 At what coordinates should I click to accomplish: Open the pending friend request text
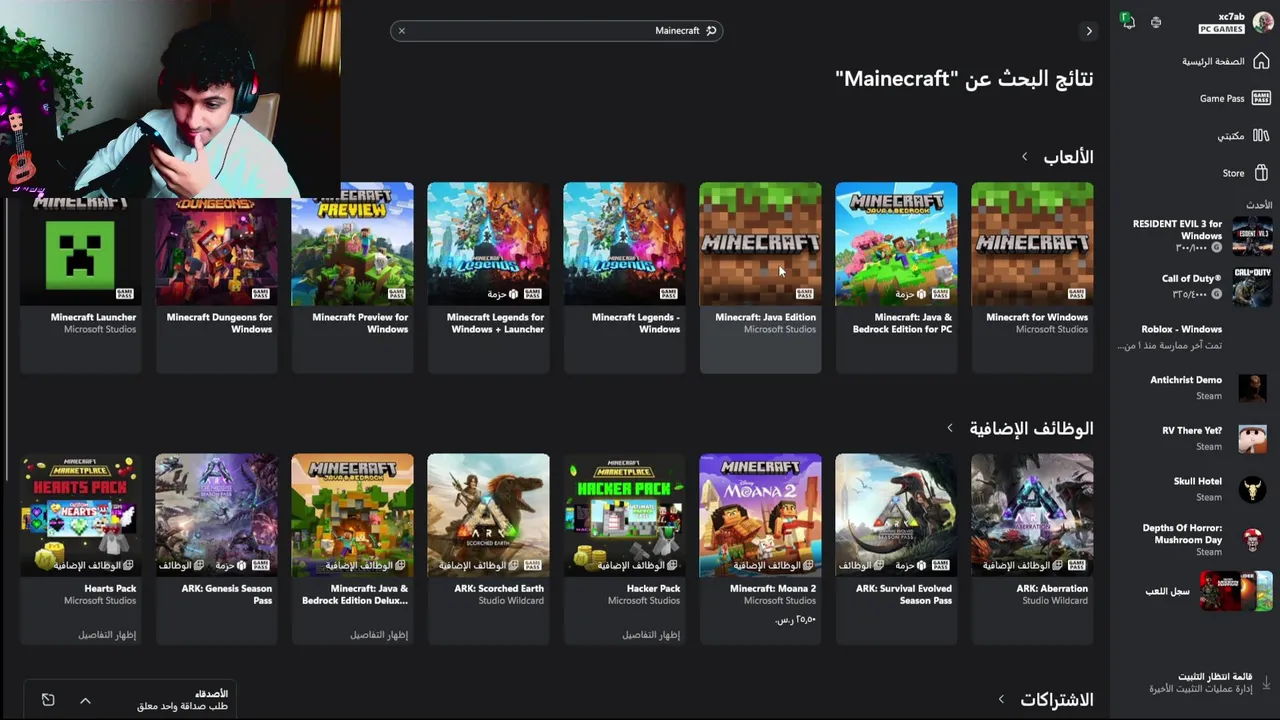pyautogui.click(x=182, y=706)
